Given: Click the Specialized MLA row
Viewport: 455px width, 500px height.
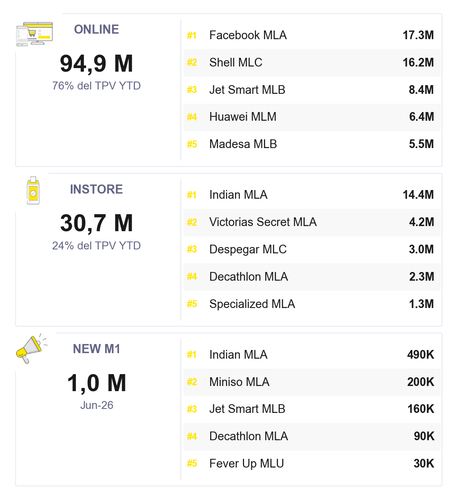Looking at the screenshot, I should [x=312, y=304].
